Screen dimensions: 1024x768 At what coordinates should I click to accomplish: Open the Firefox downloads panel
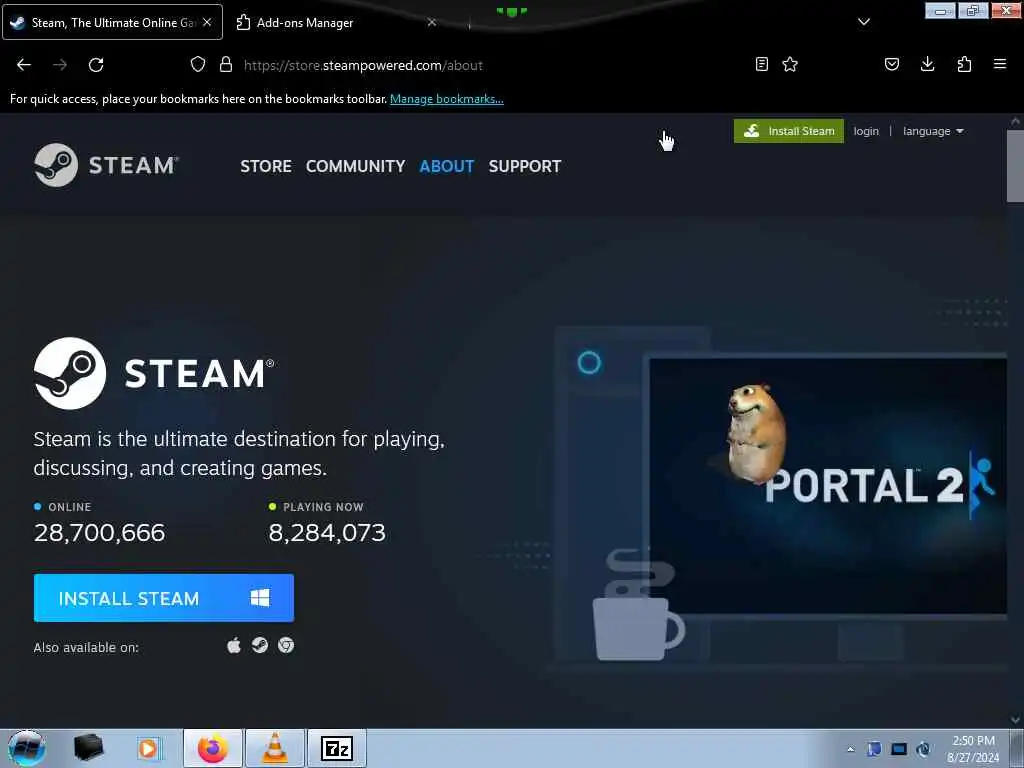click(x=927, y=64)
